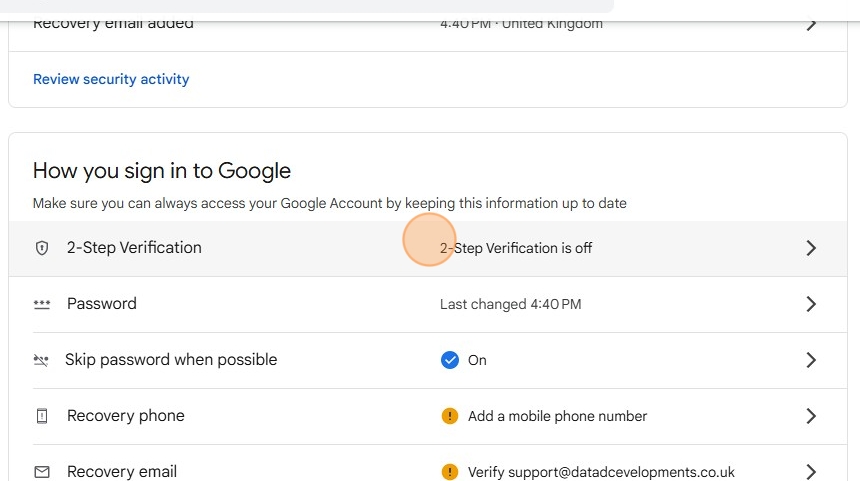
Task: Open the Recovery email row chevron
Action: pos(811,471)
